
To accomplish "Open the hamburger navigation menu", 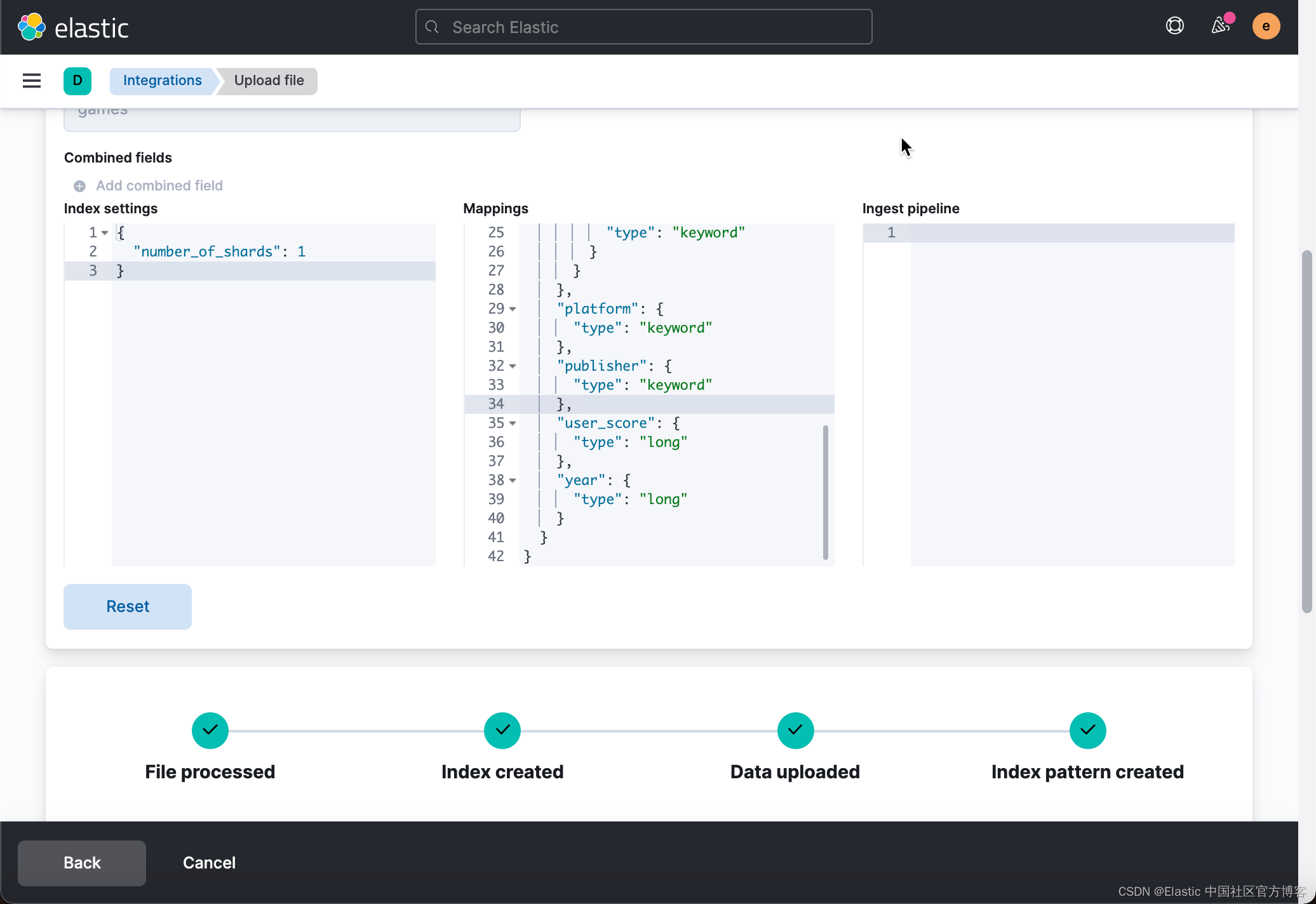I will tap(31, 81).
